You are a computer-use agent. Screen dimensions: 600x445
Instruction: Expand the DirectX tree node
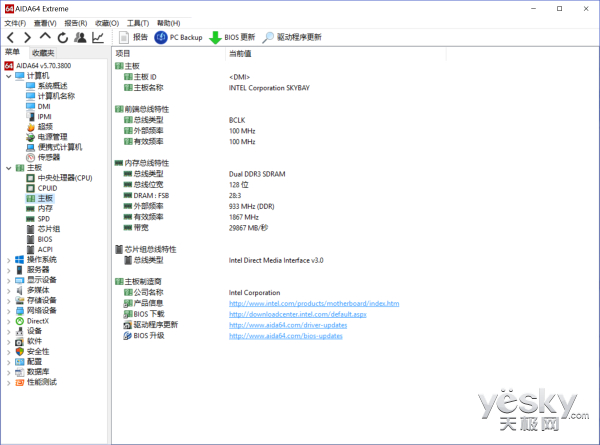point(8,321)
